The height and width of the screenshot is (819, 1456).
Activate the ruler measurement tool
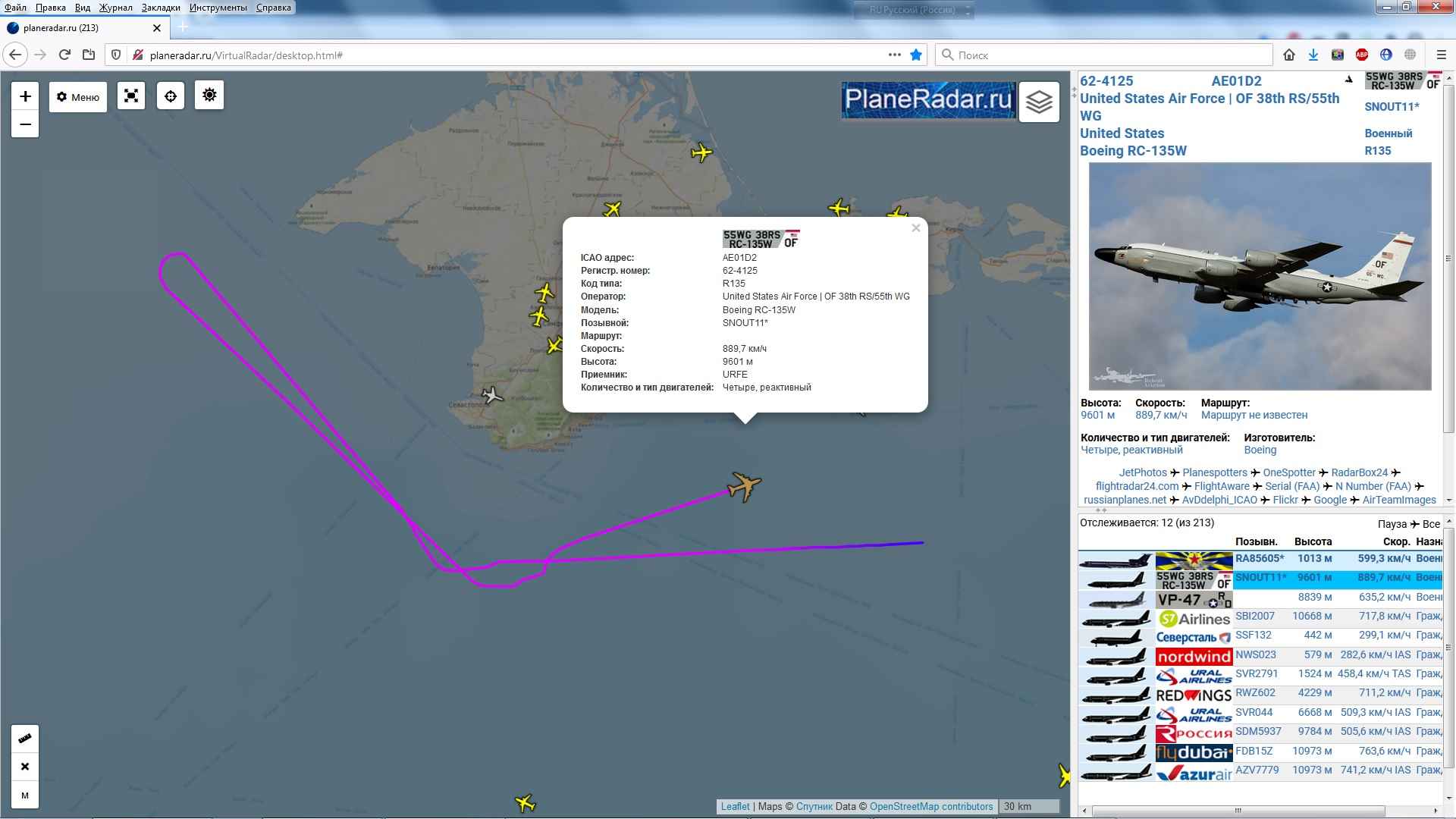pos(25,738)
